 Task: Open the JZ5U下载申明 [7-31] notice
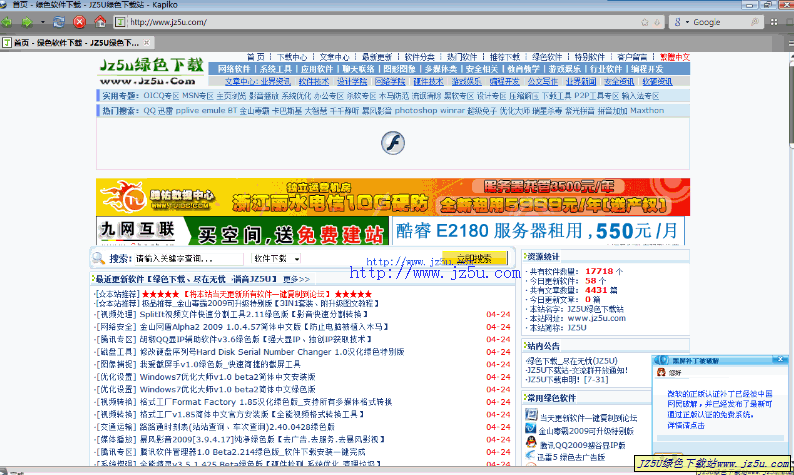tap(567, 379)
